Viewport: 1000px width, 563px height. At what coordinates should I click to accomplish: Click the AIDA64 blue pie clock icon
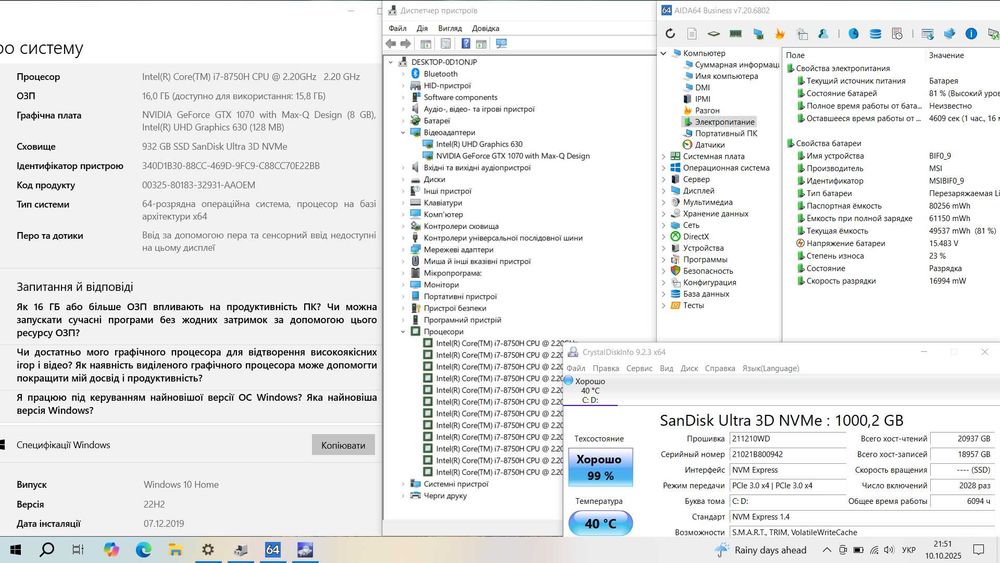tap(853, 34)
